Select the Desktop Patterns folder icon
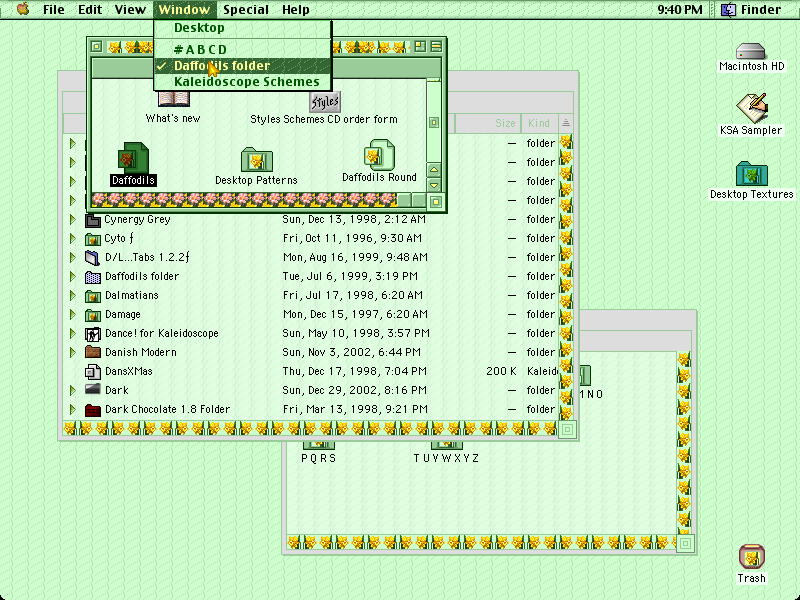Viewport: 800px width, 600px height. tap(257, 160)
